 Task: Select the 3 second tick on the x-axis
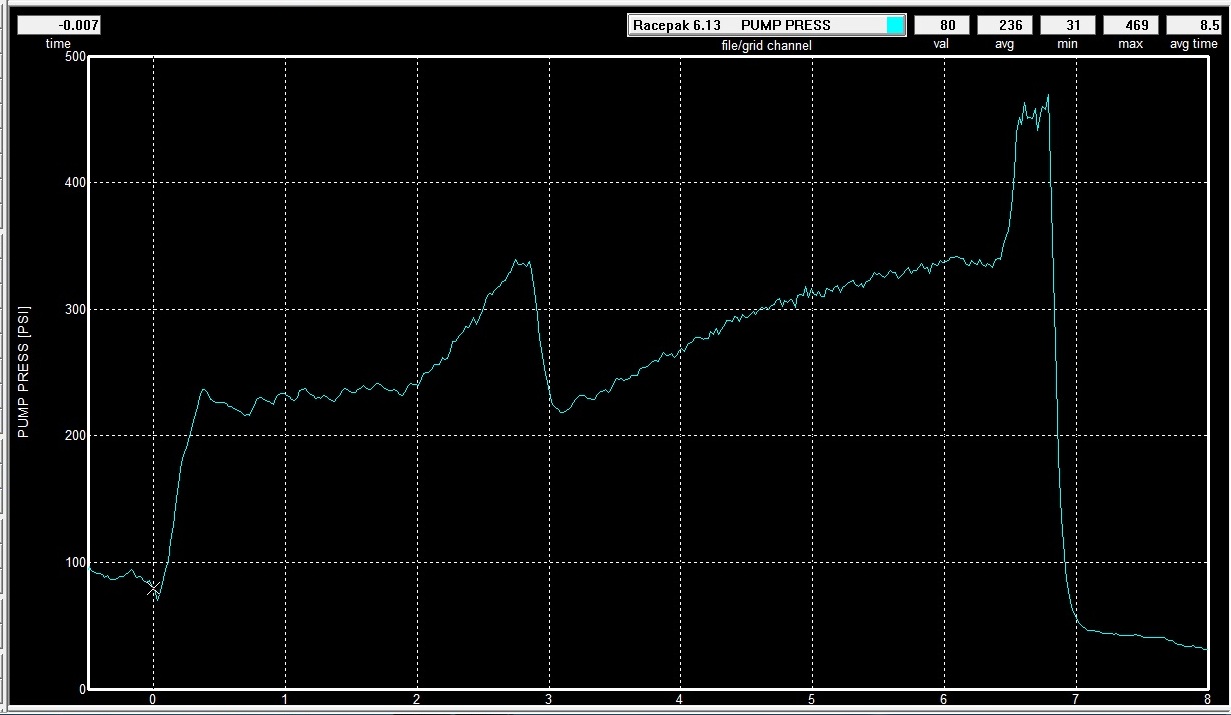tap(548, 699)
